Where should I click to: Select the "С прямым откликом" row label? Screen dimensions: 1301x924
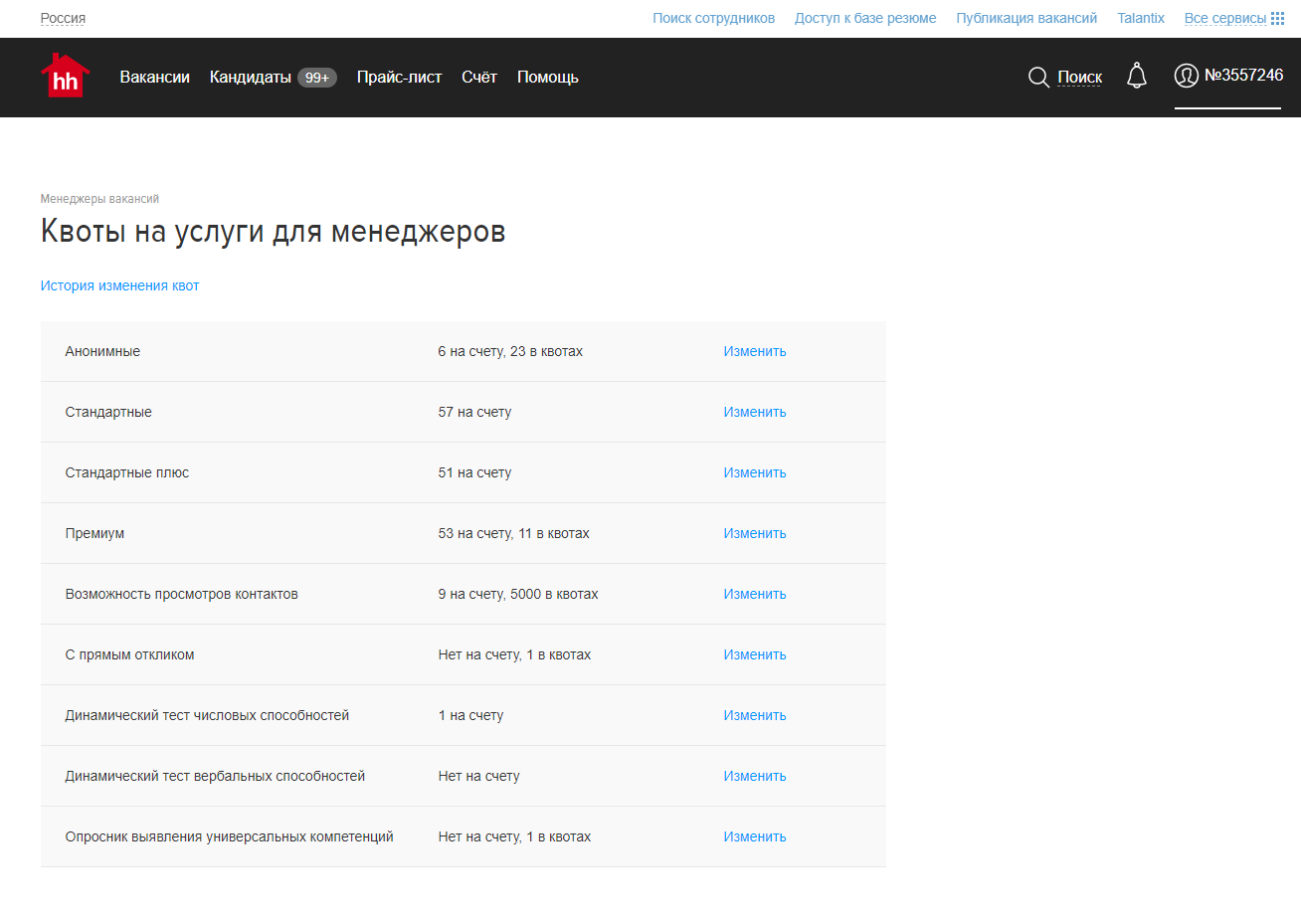(x=129, y=654)
